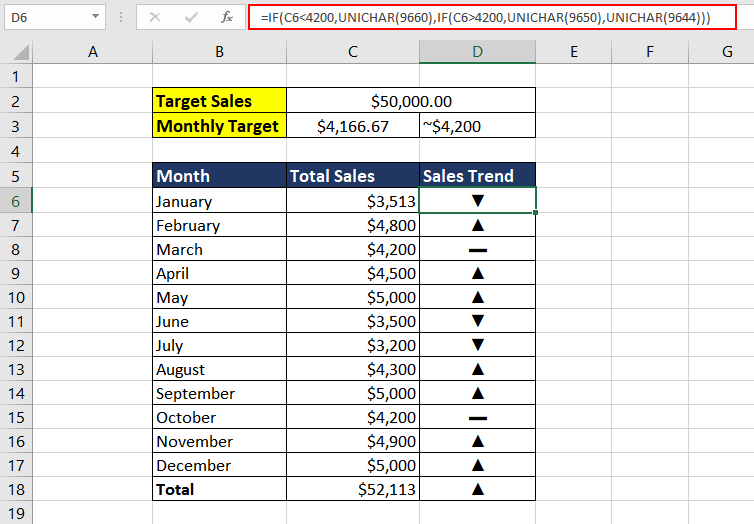Select the column A header
This screenshot has height=524, width=754.
pos(93,52)
